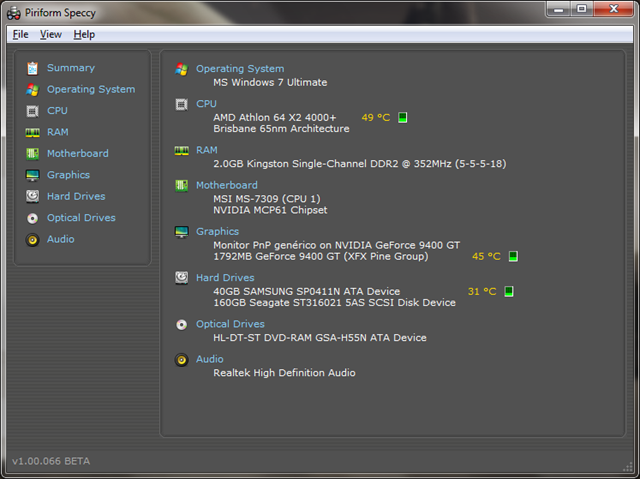Viewport: 640px width, 479px height.
Task: Click the RAM stick icon in sidebar
Action: pyautogui.click(x=33, y=133)
